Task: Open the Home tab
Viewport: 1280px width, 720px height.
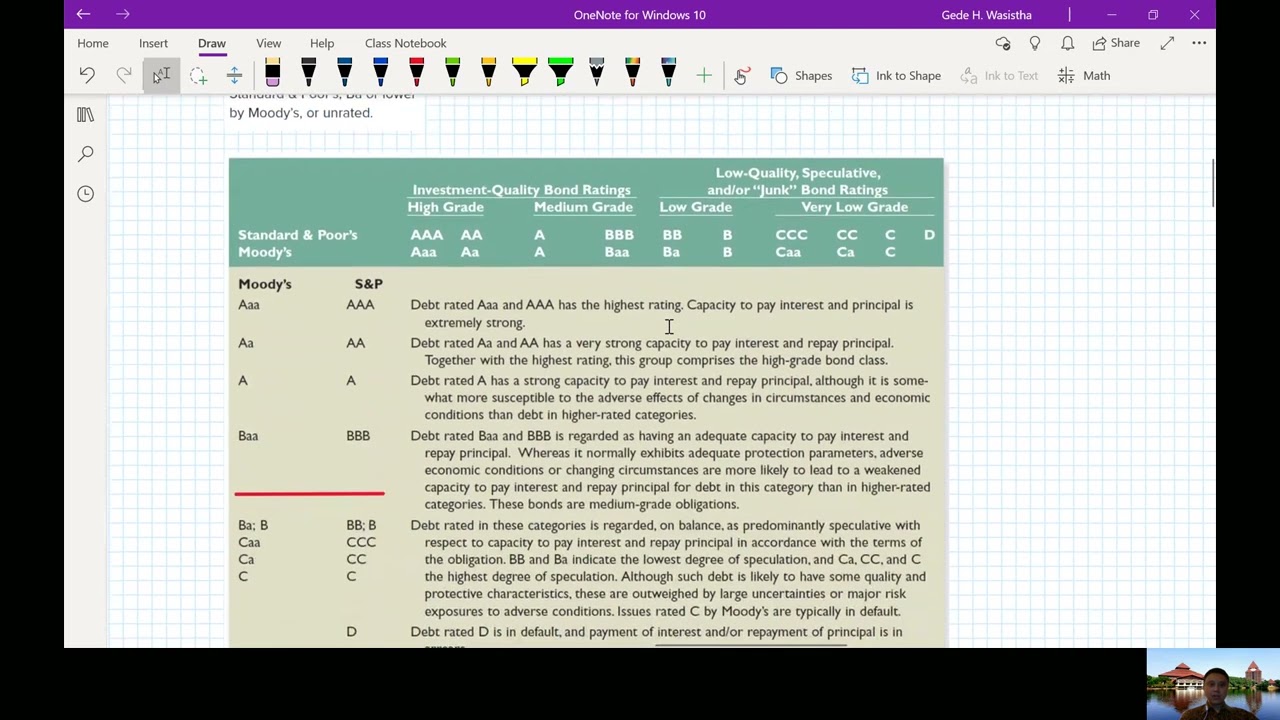Action: (x=93, y=43)
